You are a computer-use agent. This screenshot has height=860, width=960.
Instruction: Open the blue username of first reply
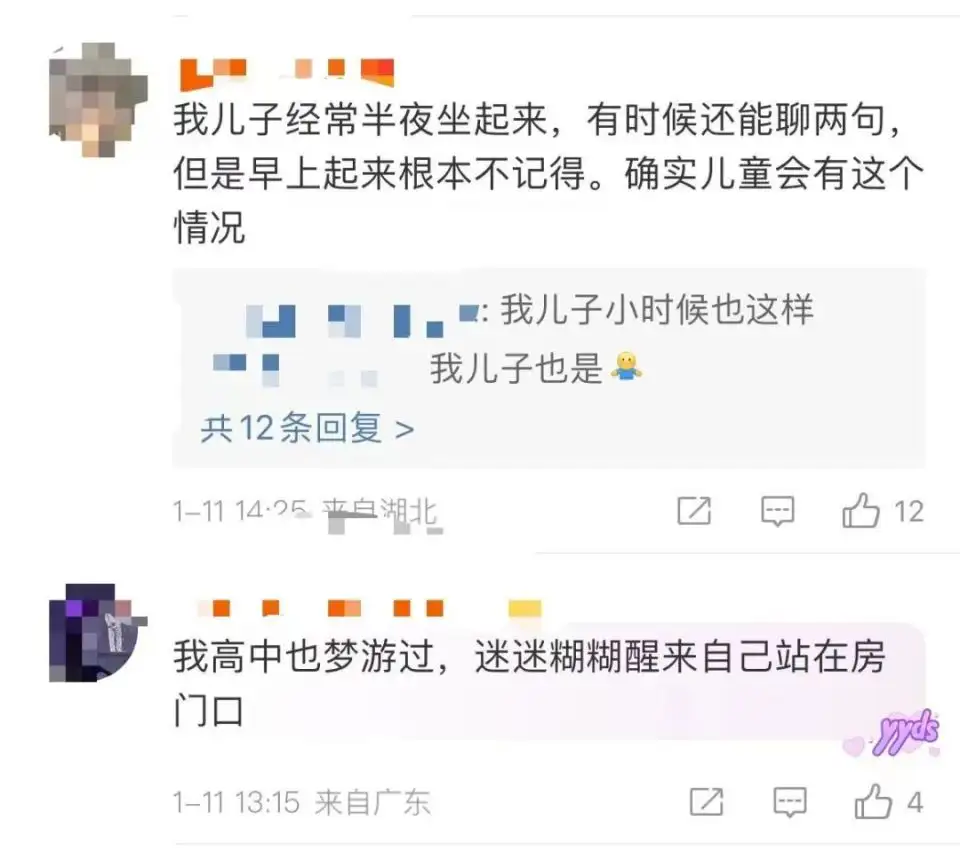pos(362,320)
